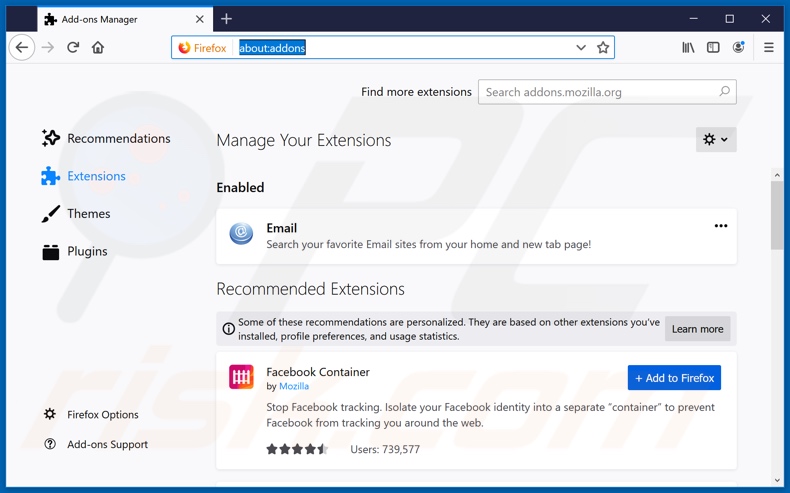Show URL history dropdown arrow

pos(580,47)
